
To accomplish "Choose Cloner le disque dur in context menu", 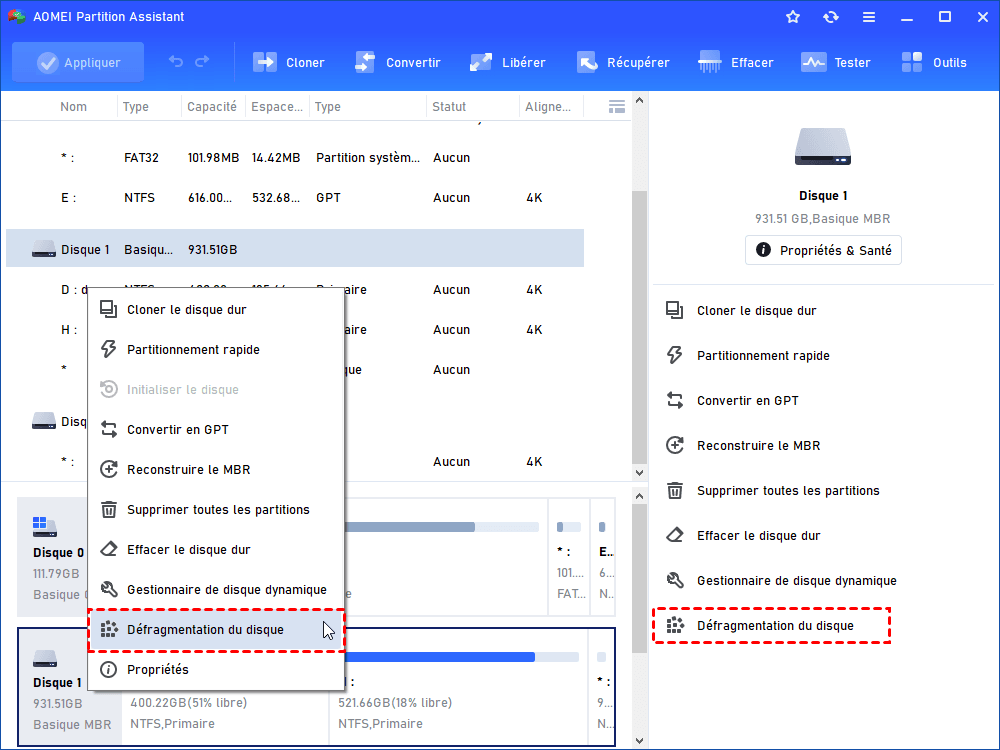I will [x=216, y=310].
